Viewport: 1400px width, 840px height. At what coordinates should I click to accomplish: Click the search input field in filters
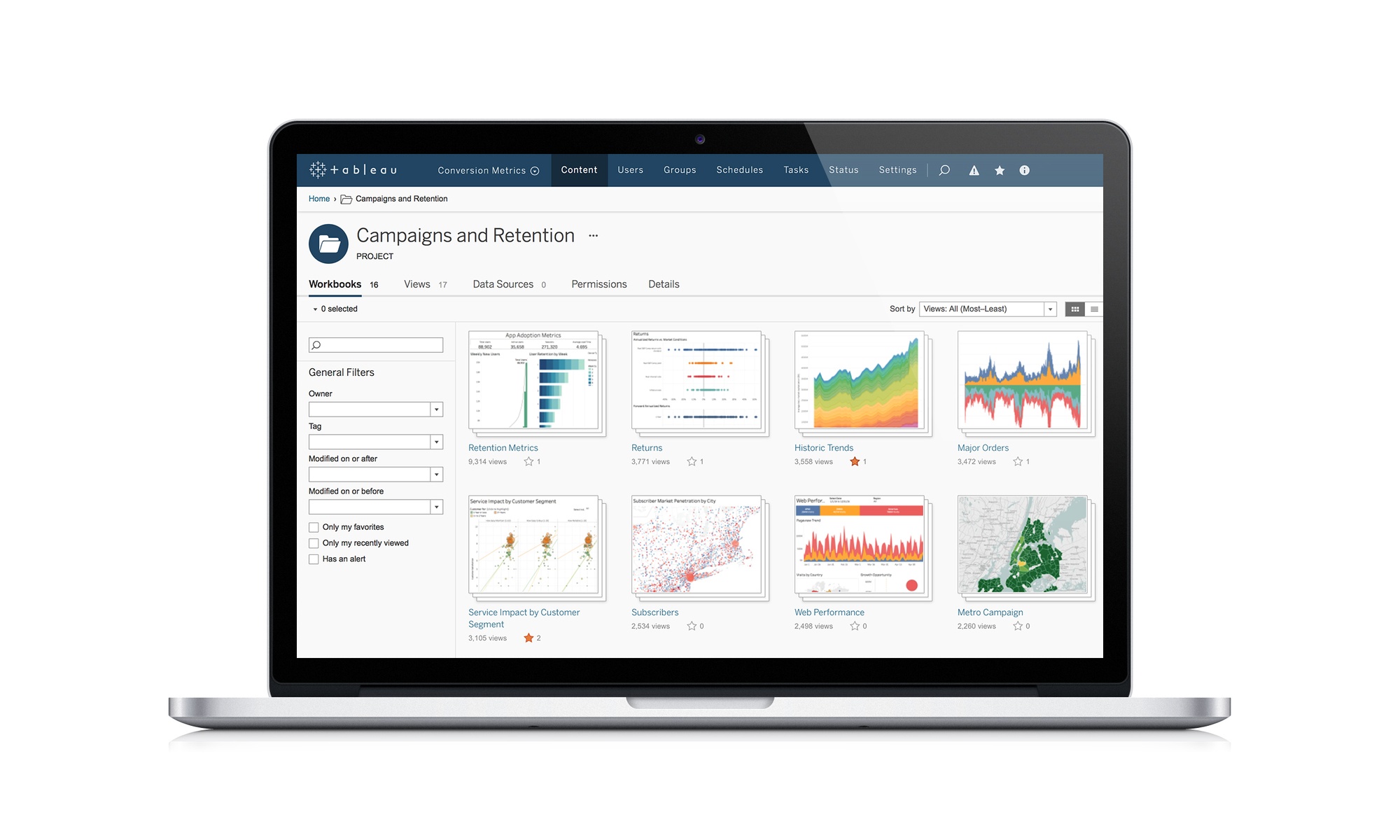376,345
